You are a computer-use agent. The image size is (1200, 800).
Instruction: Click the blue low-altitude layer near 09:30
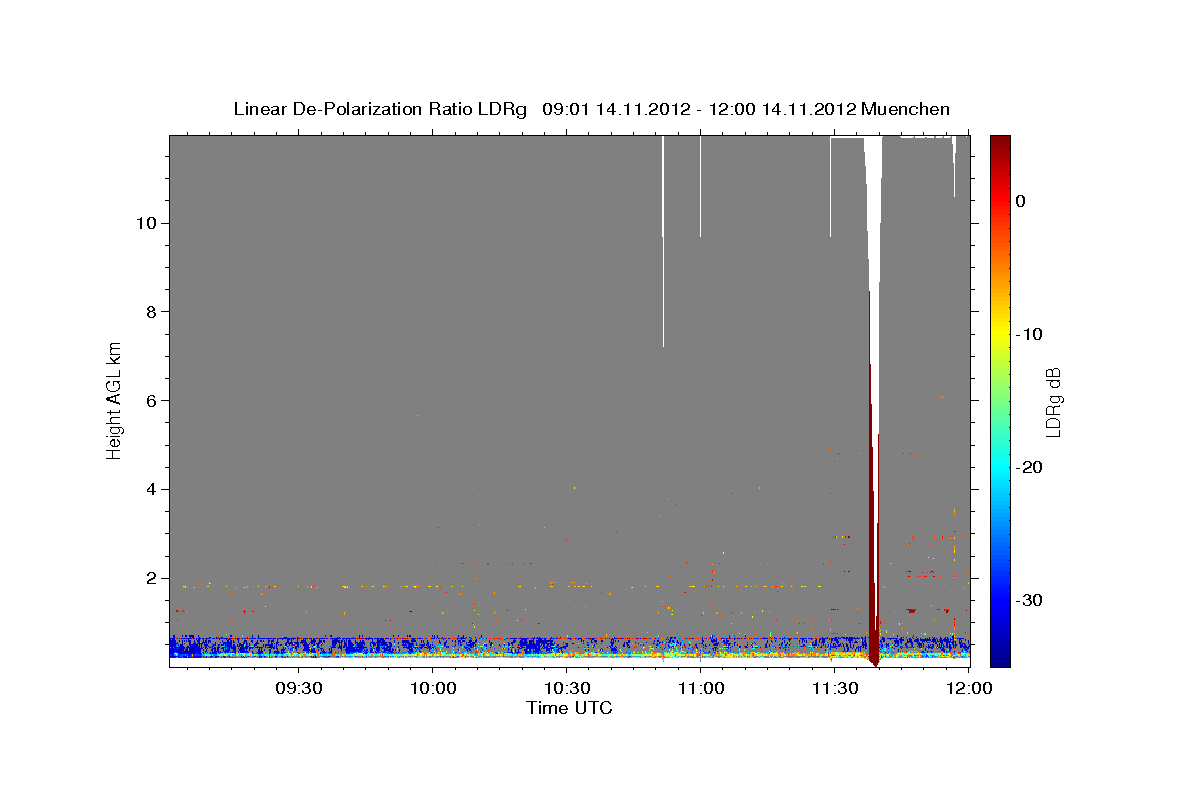[300, 645]
